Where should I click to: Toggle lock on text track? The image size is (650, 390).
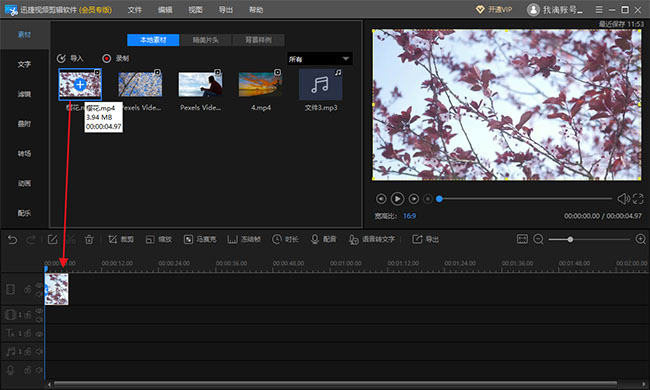28,333
